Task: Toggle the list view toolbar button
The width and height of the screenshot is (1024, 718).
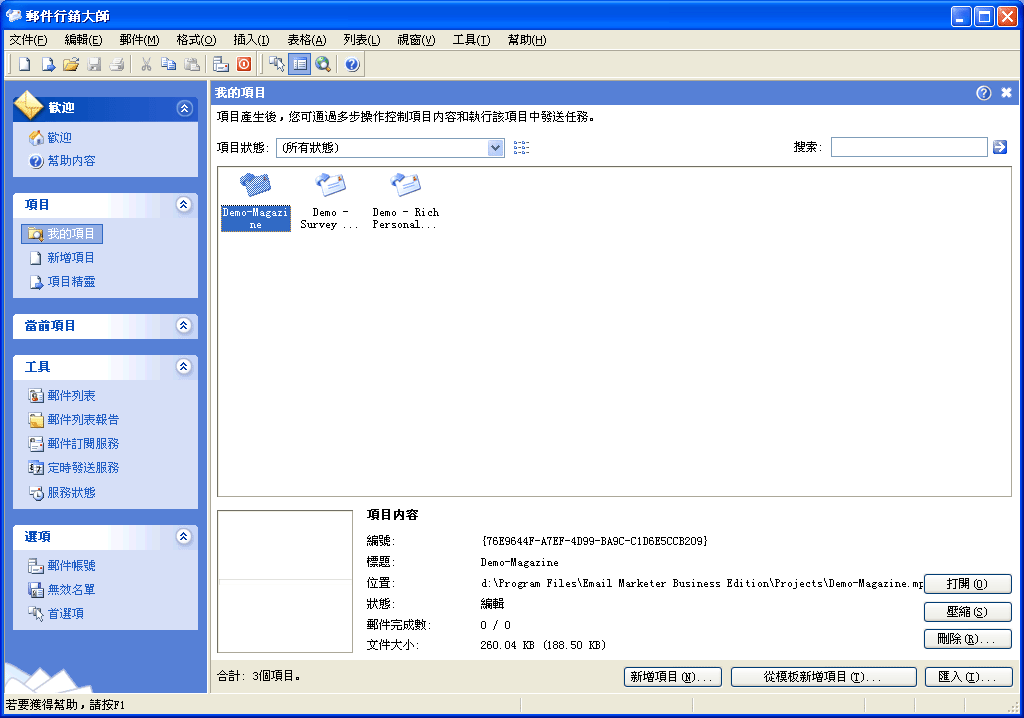Action: click(x=299, y=65)
